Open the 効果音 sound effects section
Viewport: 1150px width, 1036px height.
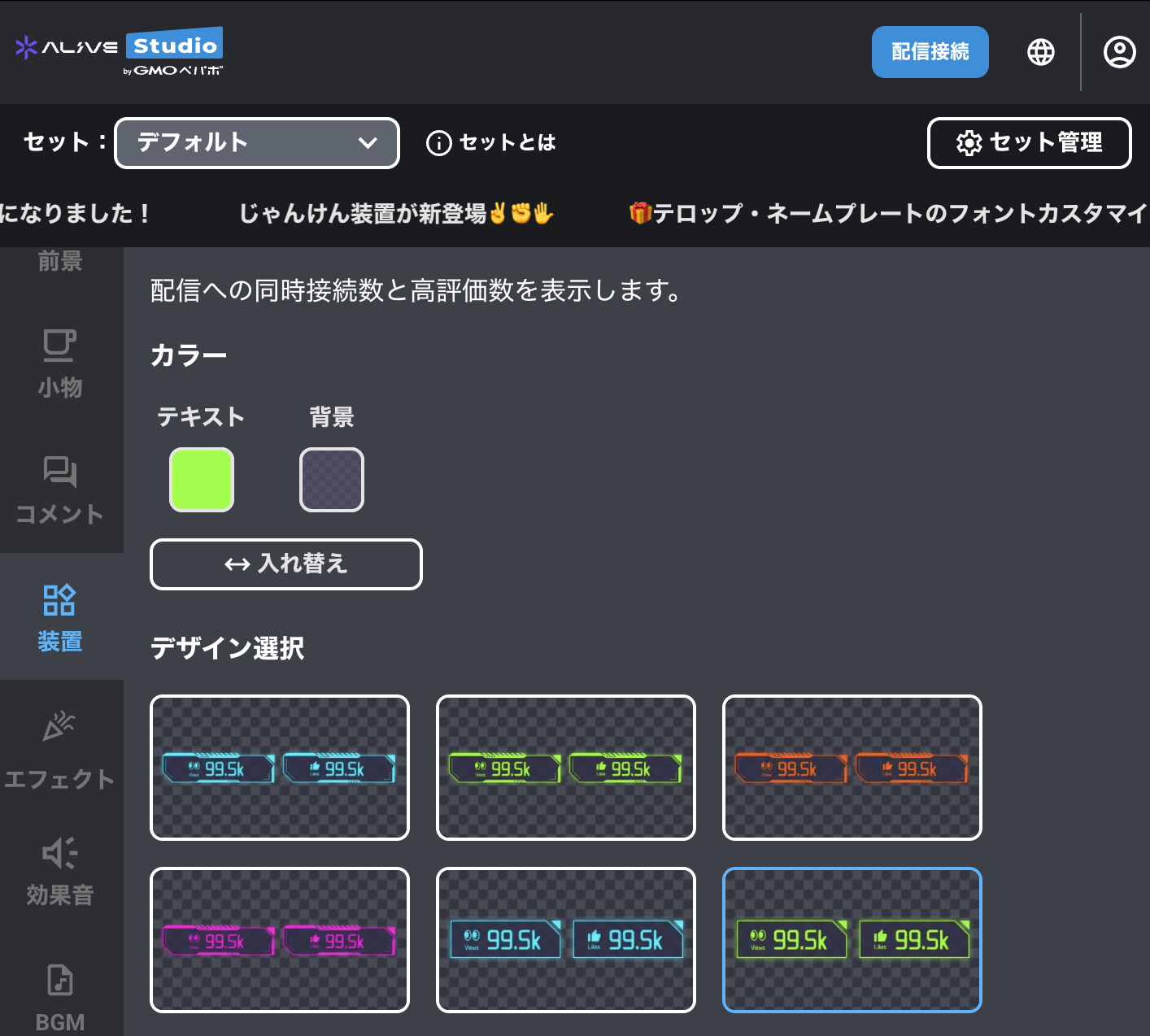click(x=59, y=871)
